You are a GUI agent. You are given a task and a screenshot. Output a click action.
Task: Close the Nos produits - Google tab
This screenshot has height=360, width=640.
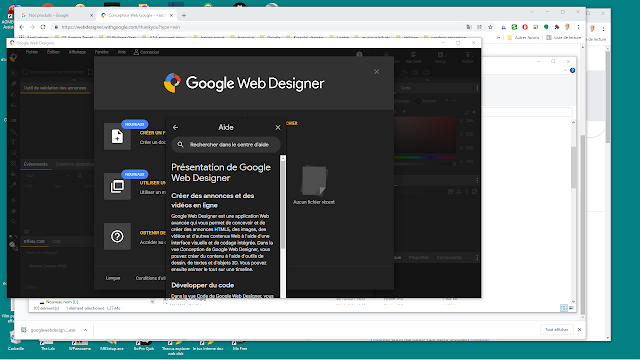click(91, 15)
